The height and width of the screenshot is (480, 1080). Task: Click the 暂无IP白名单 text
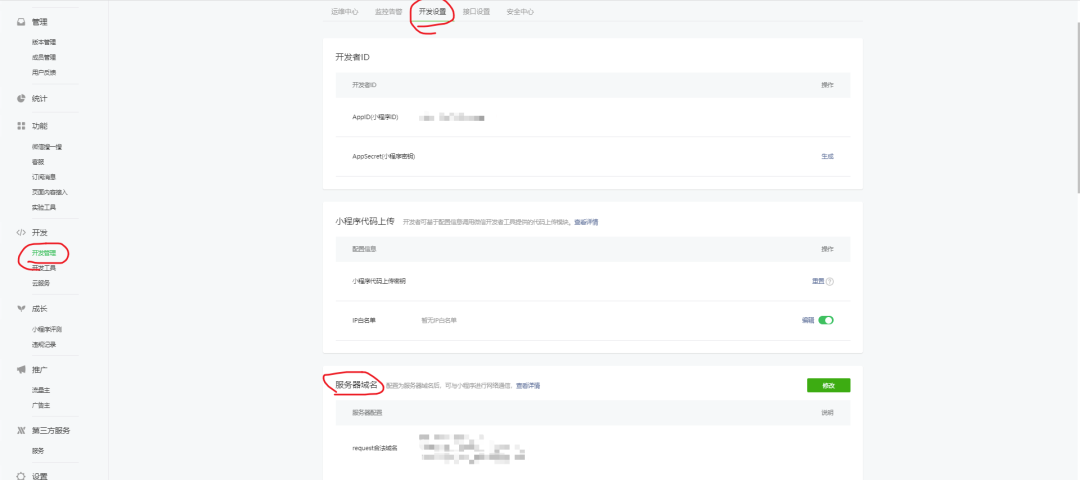pyautogui.click(x=439, y=320)
